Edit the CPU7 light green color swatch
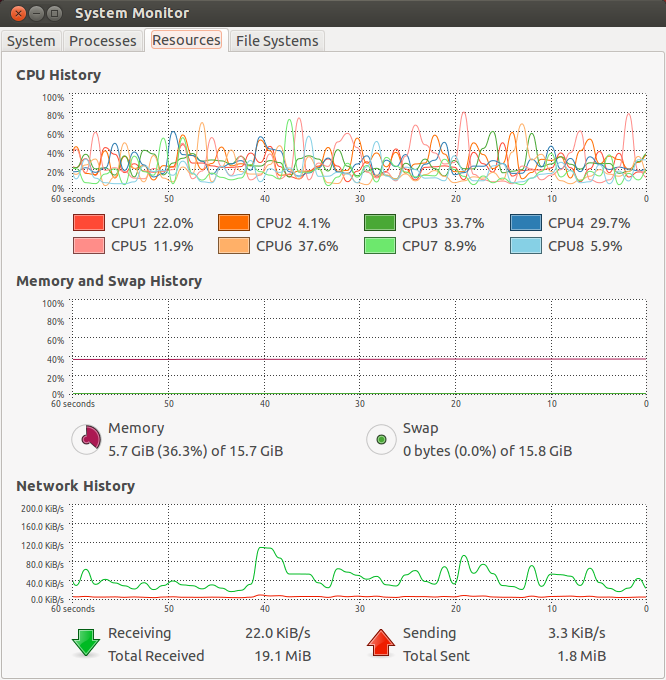This screenshot has width=666, height=680. point(380,246)
